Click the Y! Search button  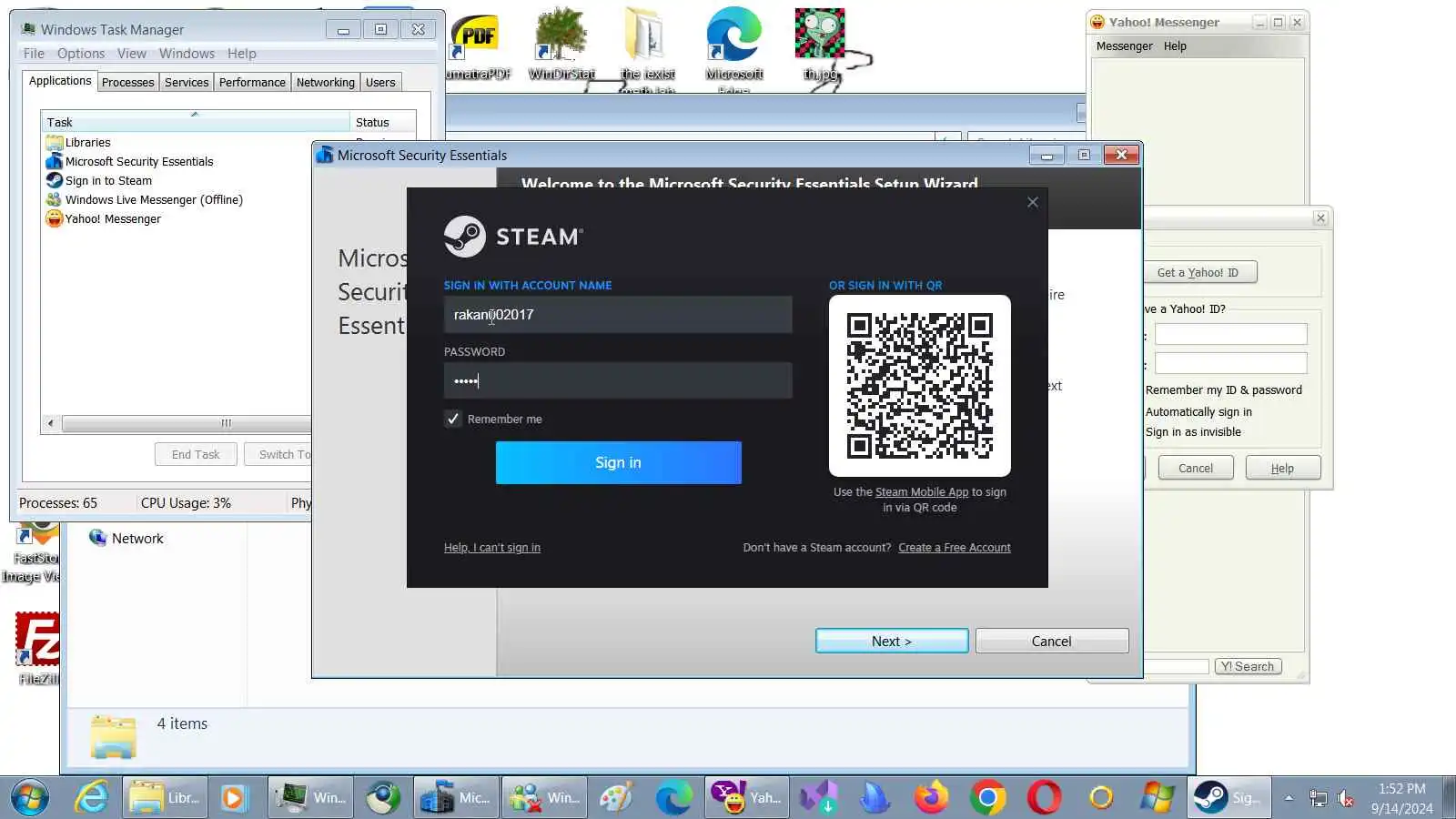[1248, 666]
